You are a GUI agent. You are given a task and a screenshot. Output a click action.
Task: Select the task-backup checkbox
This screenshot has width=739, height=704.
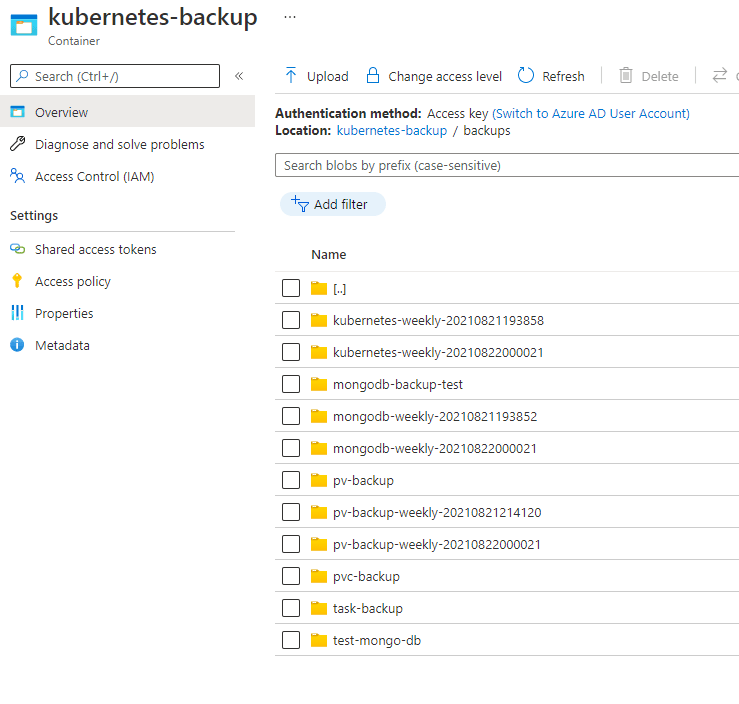tap(291, 608)
